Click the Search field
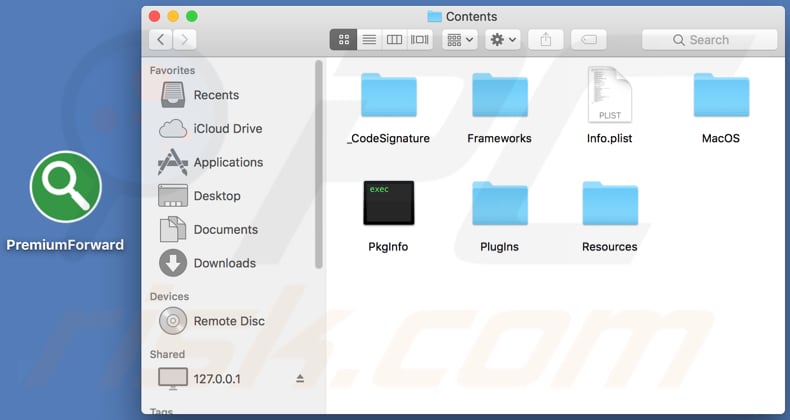Screen dimensions: 790x420 (709, 40)
